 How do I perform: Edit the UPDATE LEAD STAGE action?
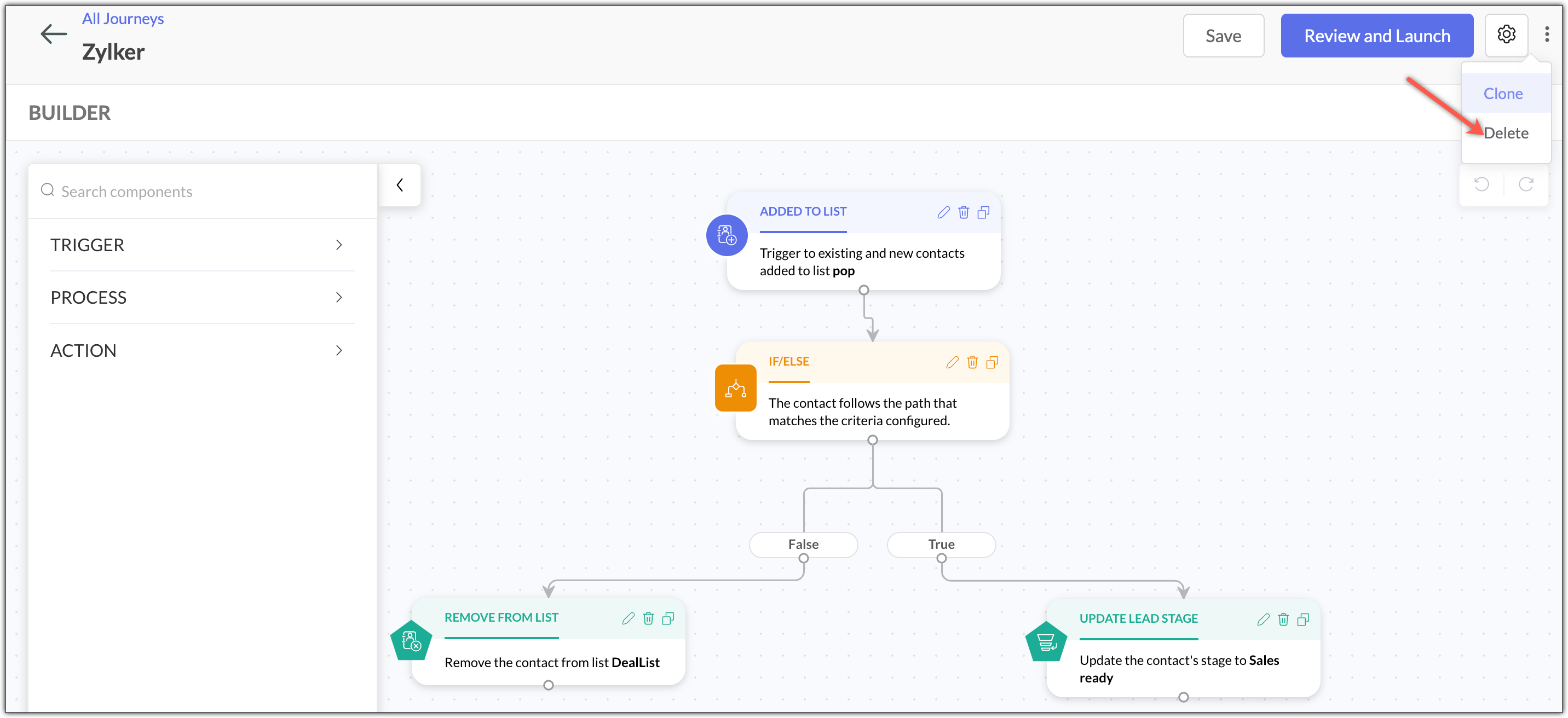1263,619
